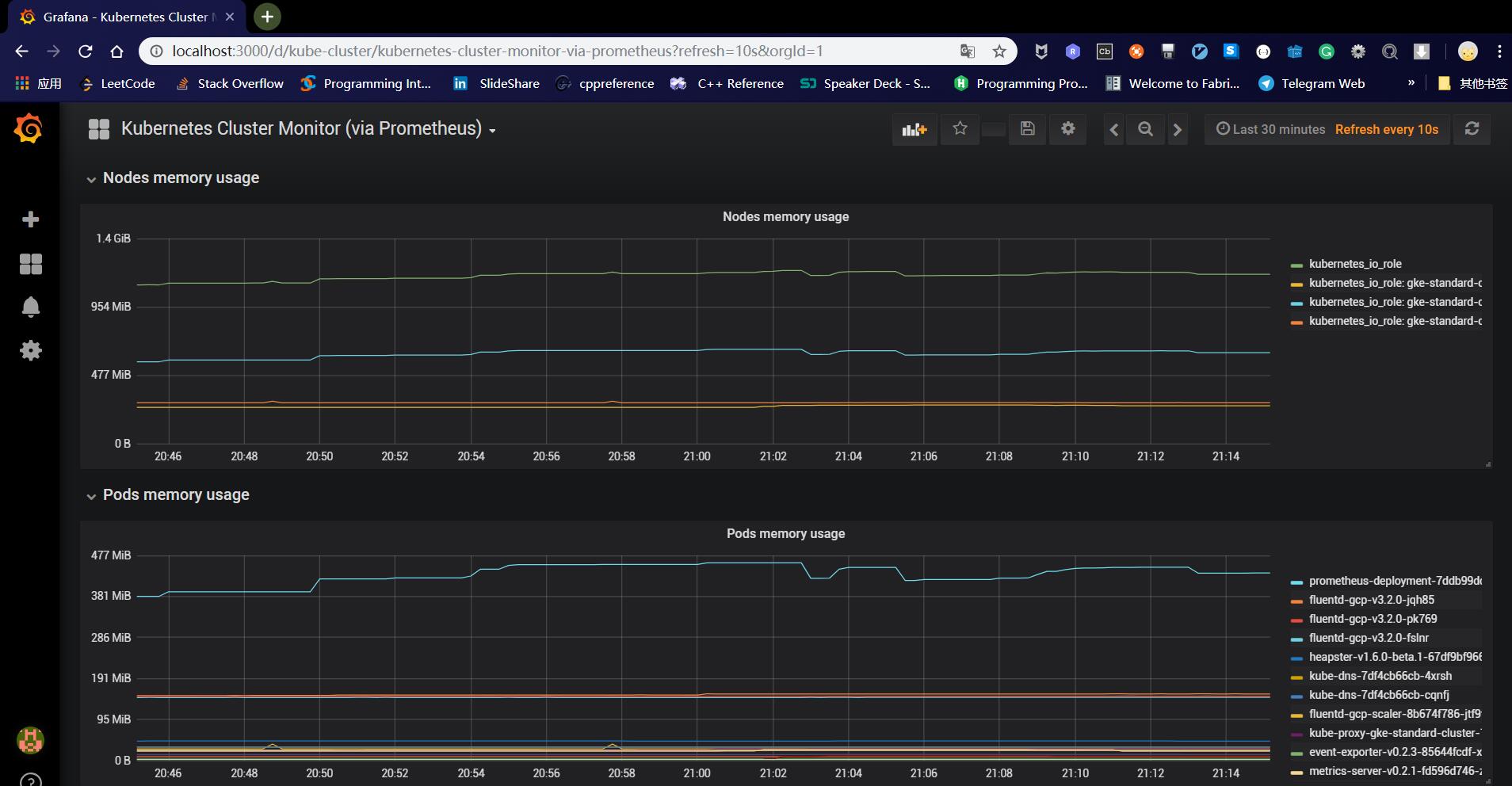Open the Programming Int... bookmark
The image size is (1512, 786).
366,83
